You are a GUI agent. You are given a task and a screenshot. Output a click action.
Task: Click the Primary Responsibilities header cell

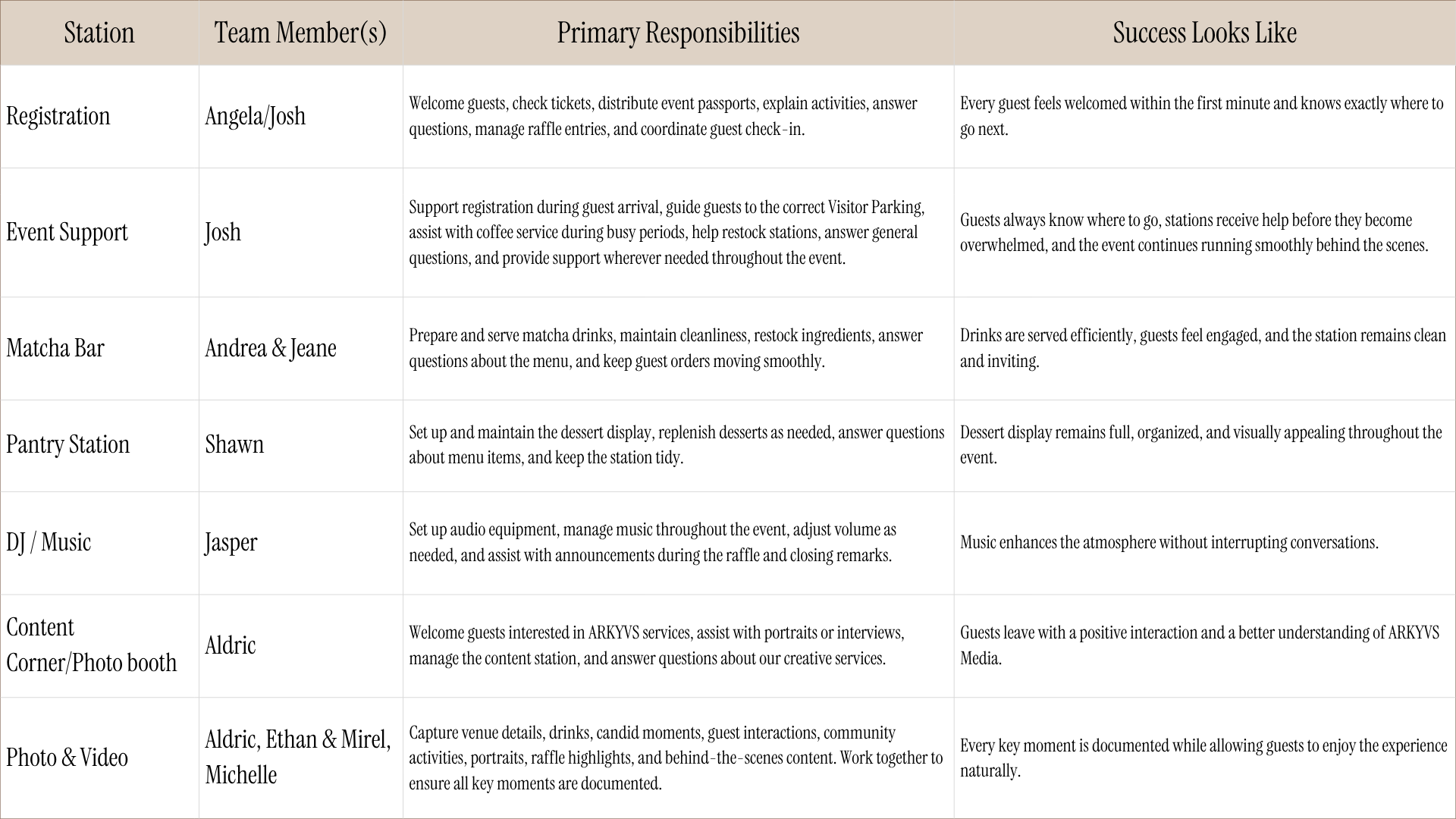(x=679, y=33)
